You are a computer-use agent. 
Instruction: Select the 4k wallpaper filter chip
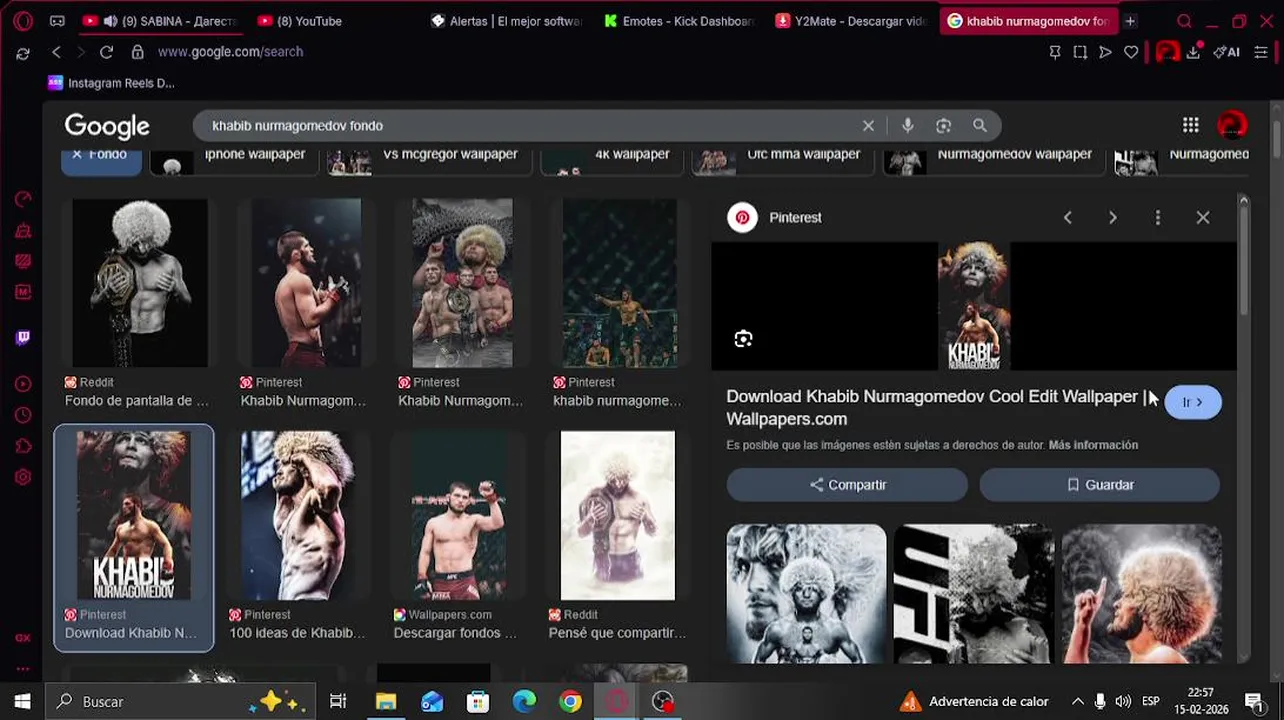pos(612,160)
